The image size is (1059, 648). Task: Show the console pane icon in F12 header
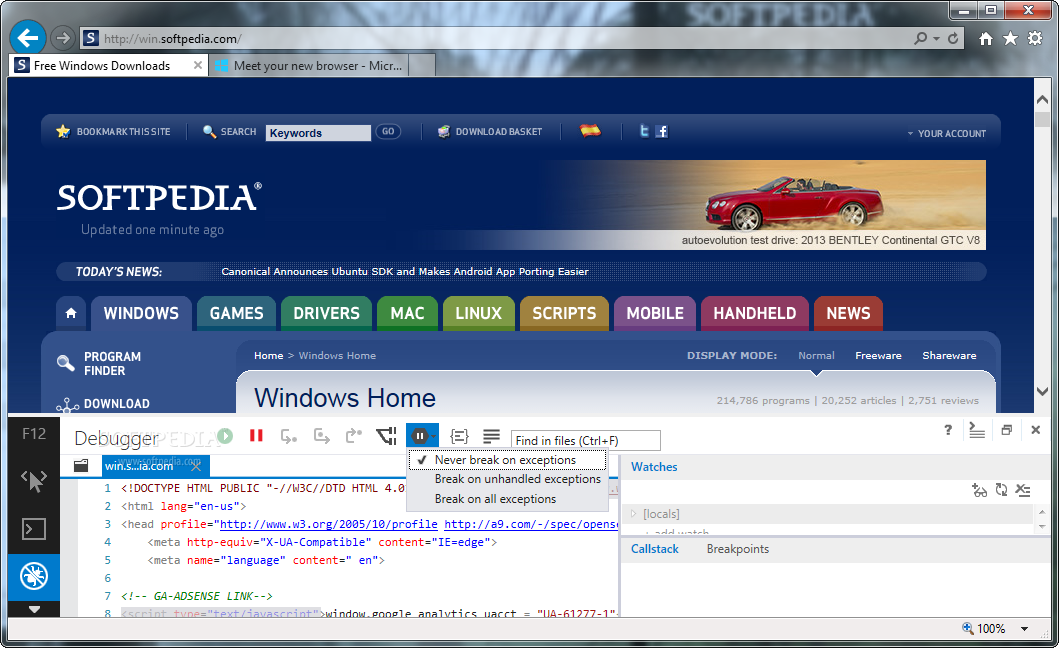[977, 430]
